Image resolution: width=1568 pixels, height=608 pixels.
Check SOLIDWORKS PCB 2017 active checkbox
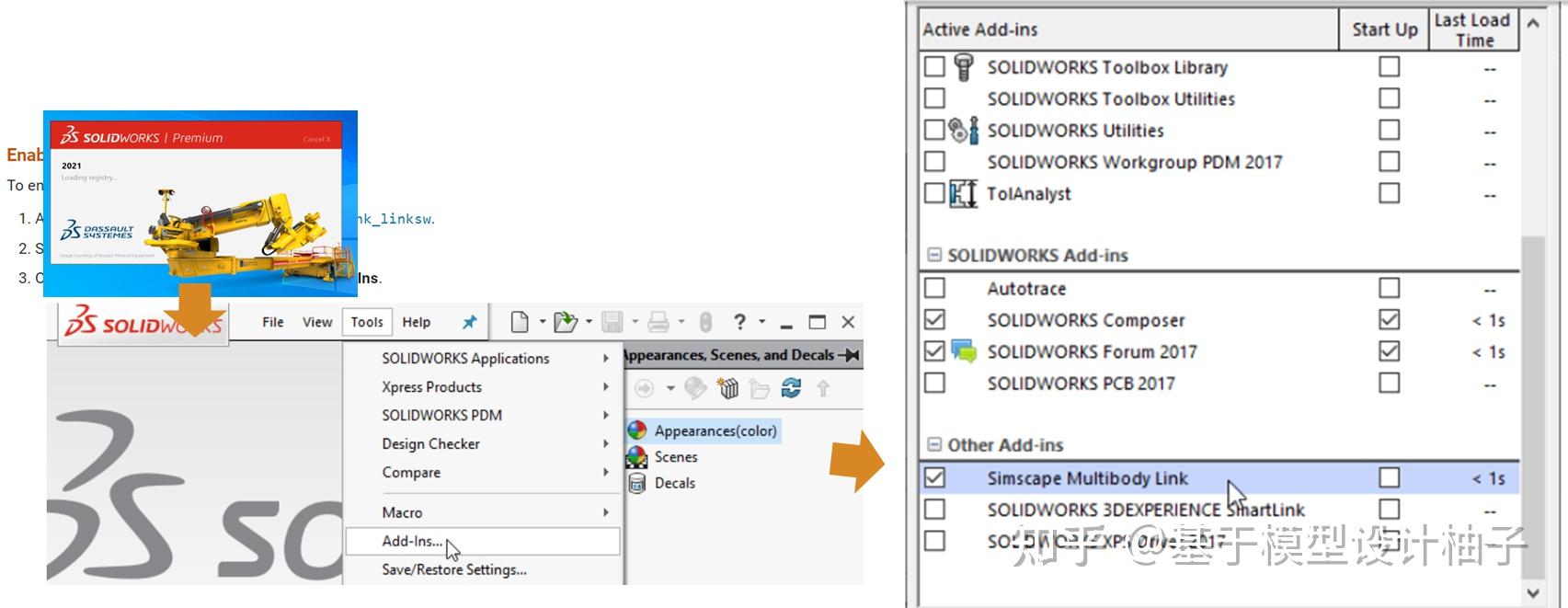(x=934, y=382)
